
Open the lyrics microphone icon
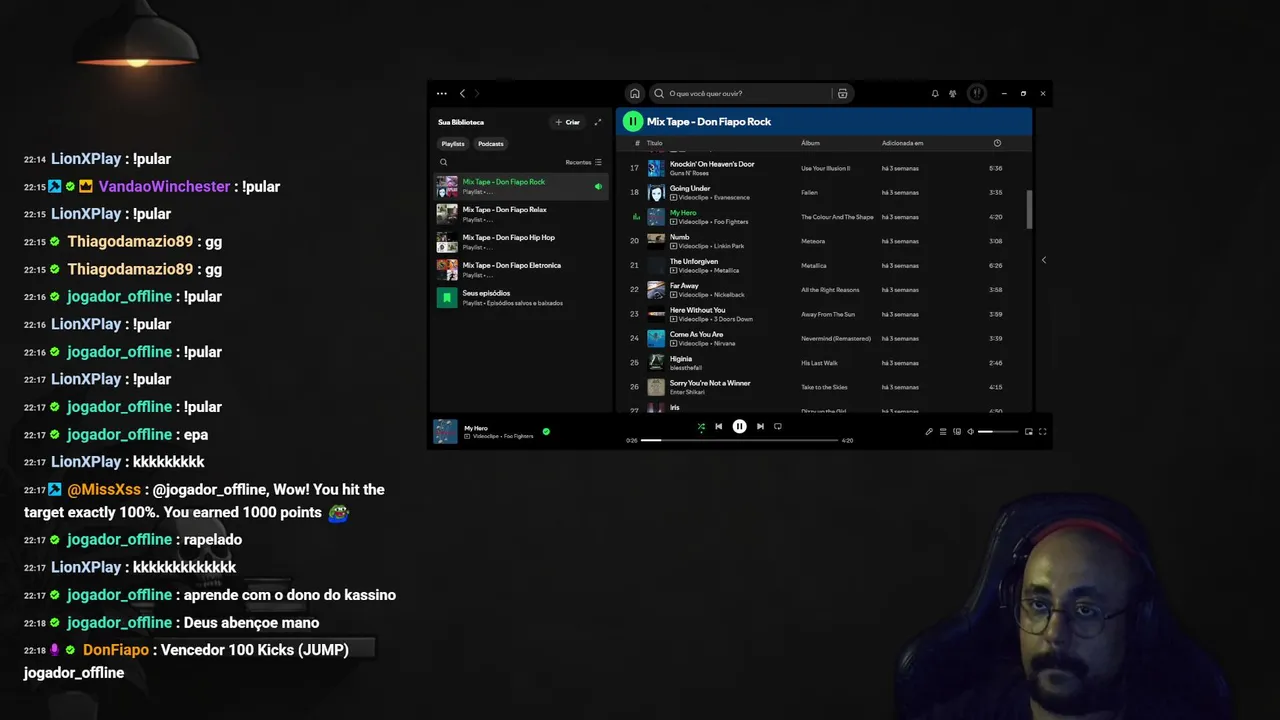tap(929, 432)
